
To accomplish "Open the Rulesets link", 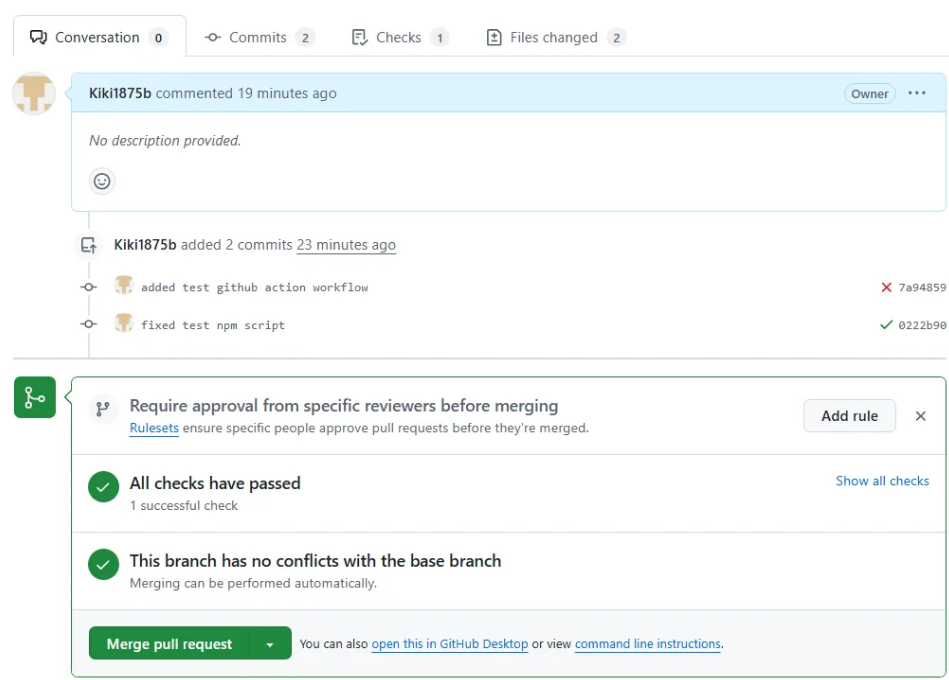I will (x=154, y=428).
